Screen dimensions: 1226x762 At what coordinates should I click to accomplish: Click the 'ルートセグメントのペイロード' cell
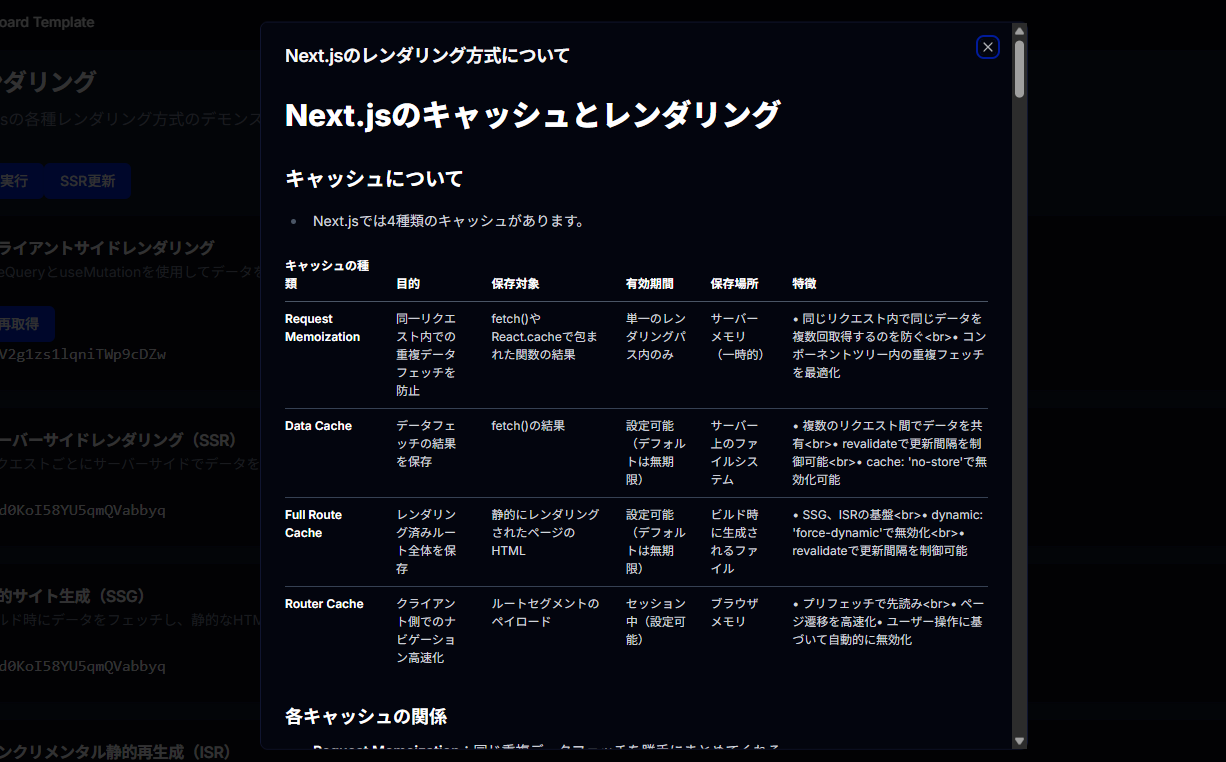click(x=545, y=613)
